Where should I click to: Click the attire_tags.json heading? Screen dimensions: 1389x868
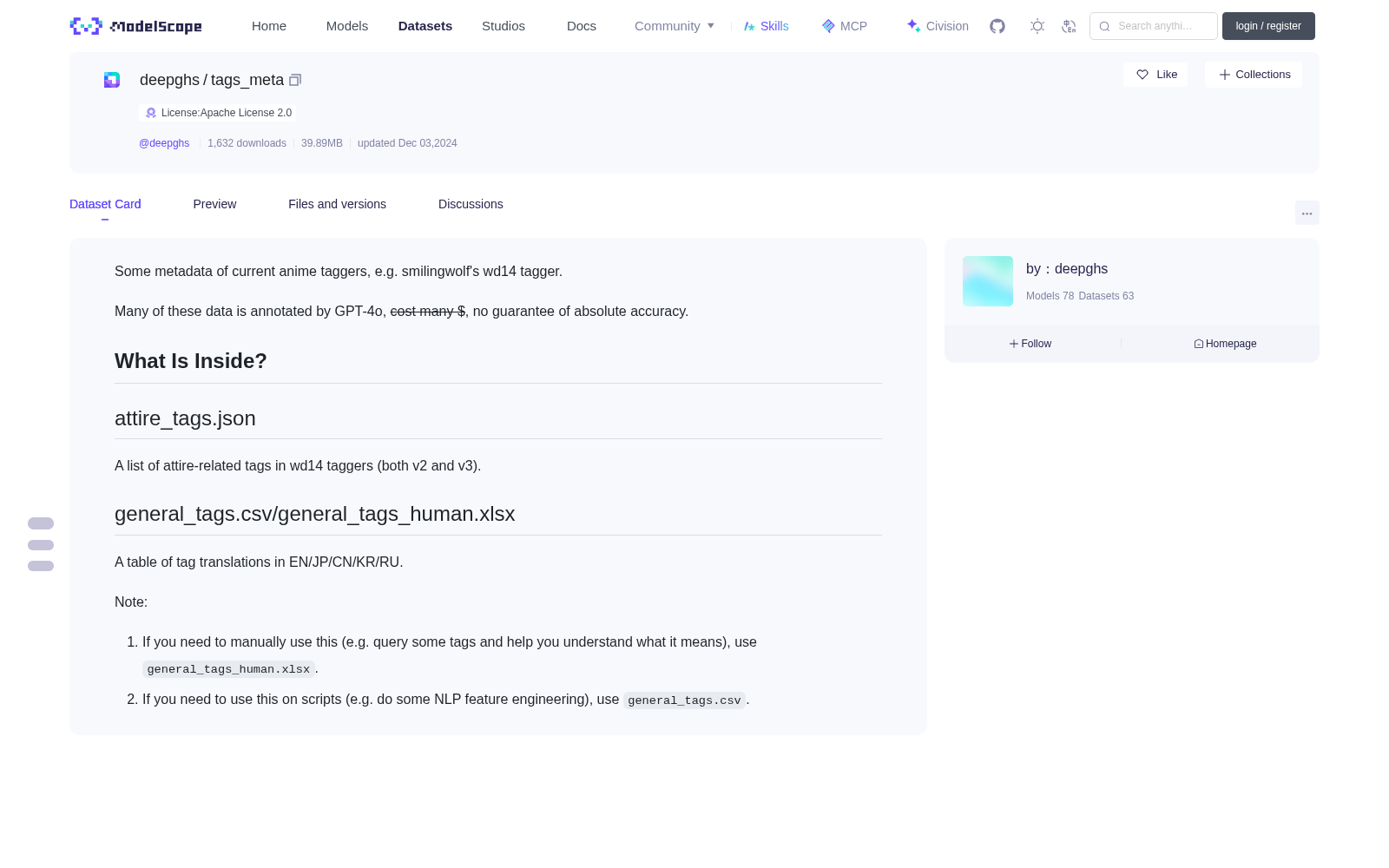click(185, 418)
